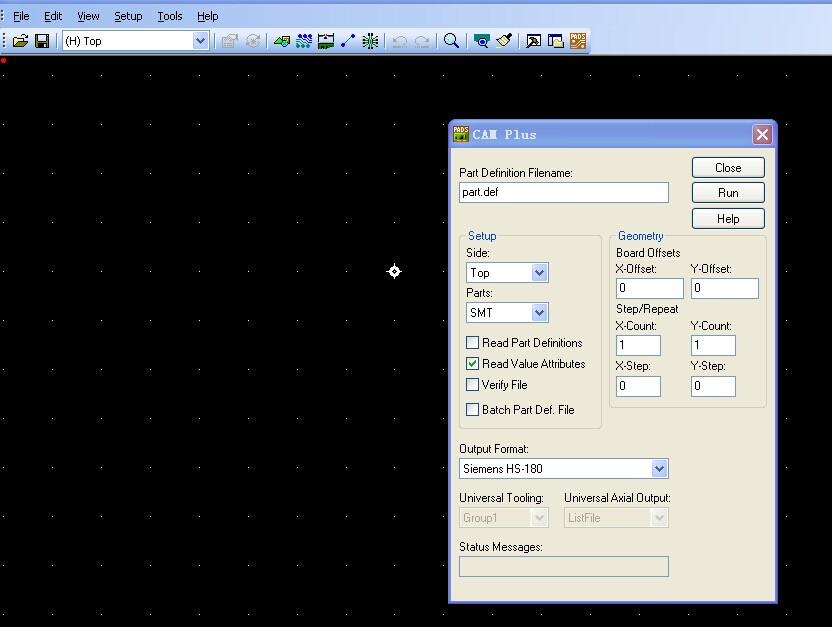Click the Zoom magnifier toolbar icon
The image size is (832, 627).
click(452, 41)
